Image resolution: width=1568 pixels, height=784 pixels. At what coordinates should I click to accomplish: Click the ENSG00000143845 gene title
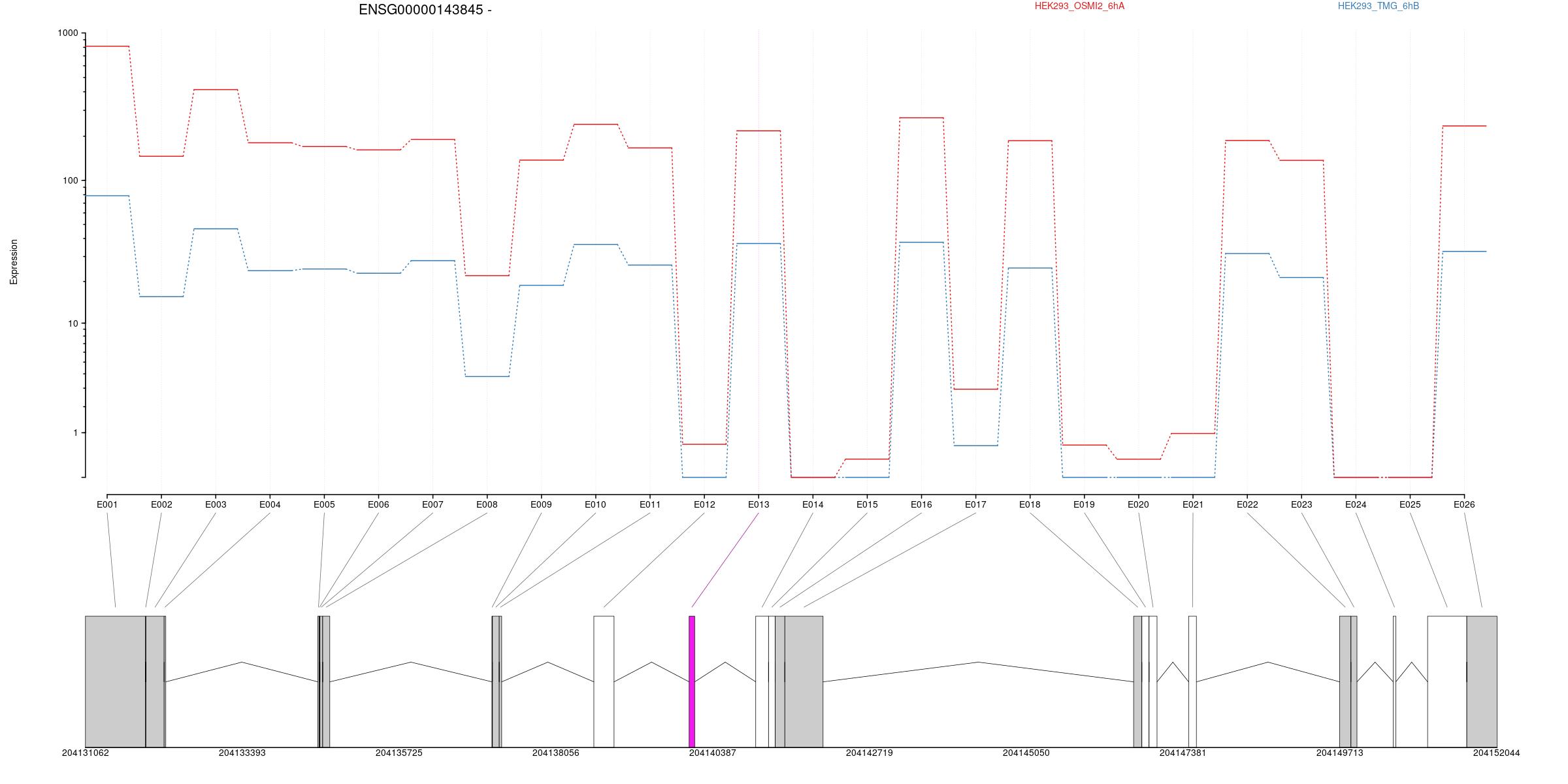pos(425,10)
